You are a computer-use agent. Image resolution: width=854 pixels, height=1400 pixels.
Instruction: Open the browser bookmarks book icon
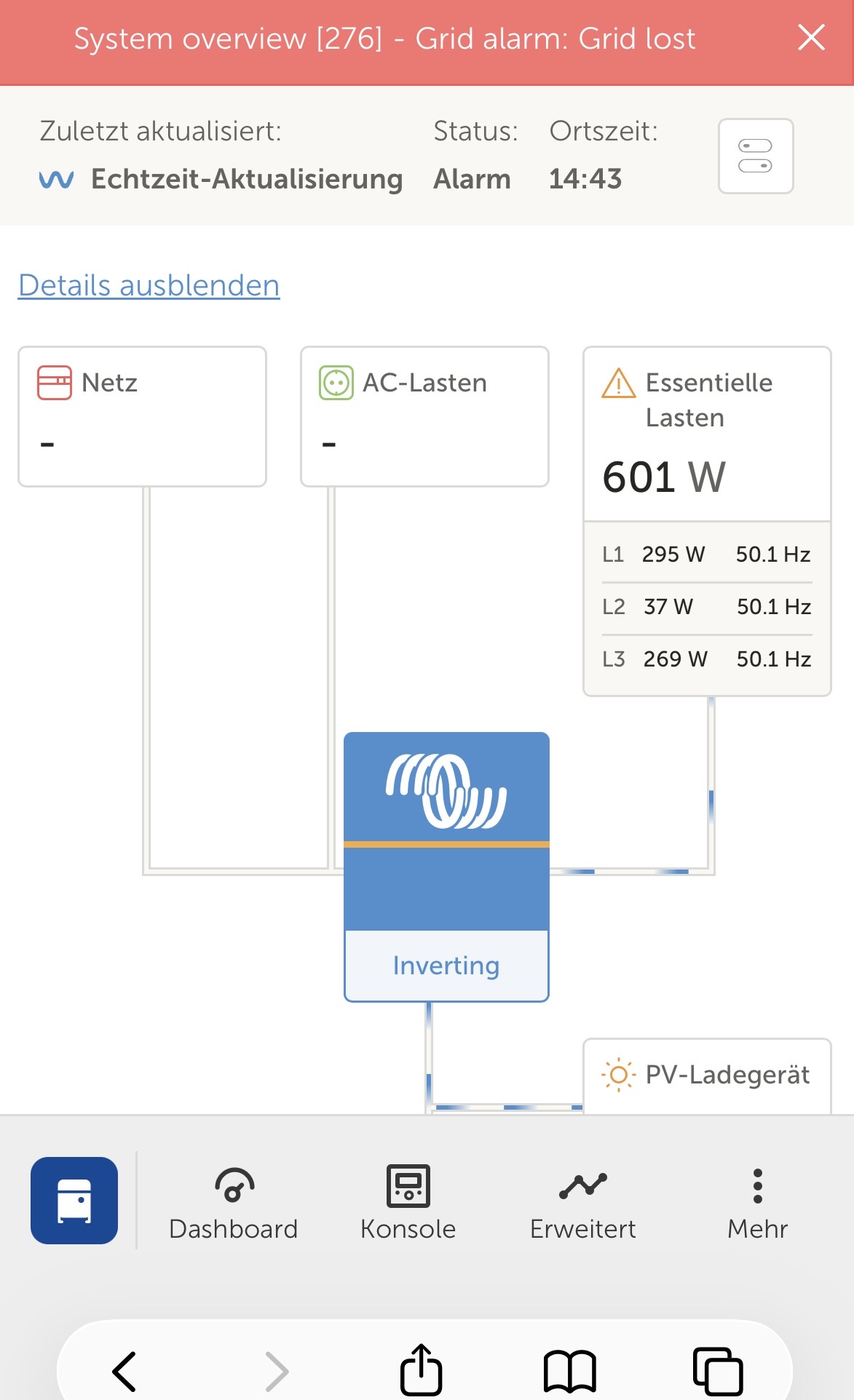coord(570,1371)
